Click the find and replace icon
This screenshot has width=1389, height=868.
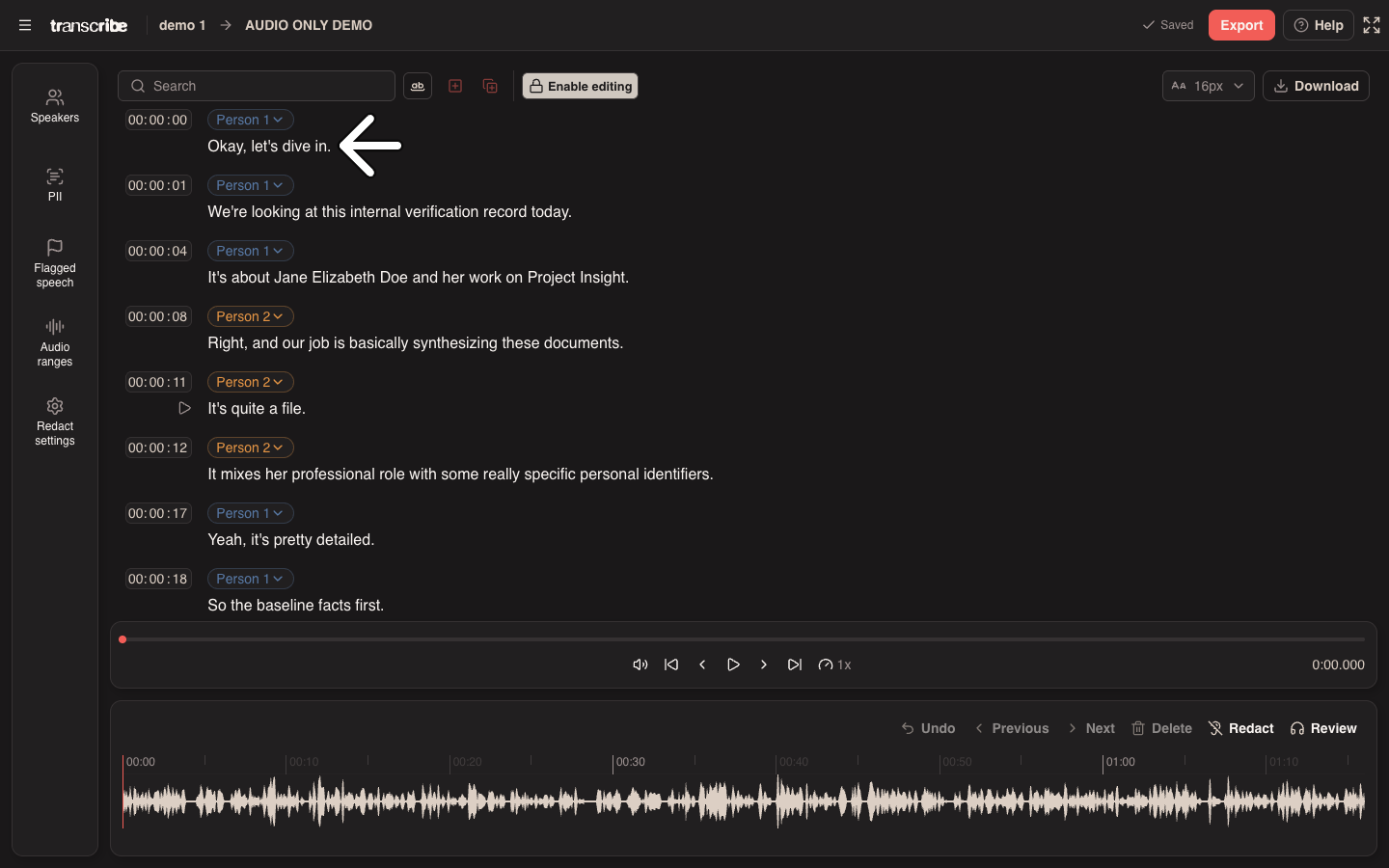pyautogui.click(x=418, y=86)
